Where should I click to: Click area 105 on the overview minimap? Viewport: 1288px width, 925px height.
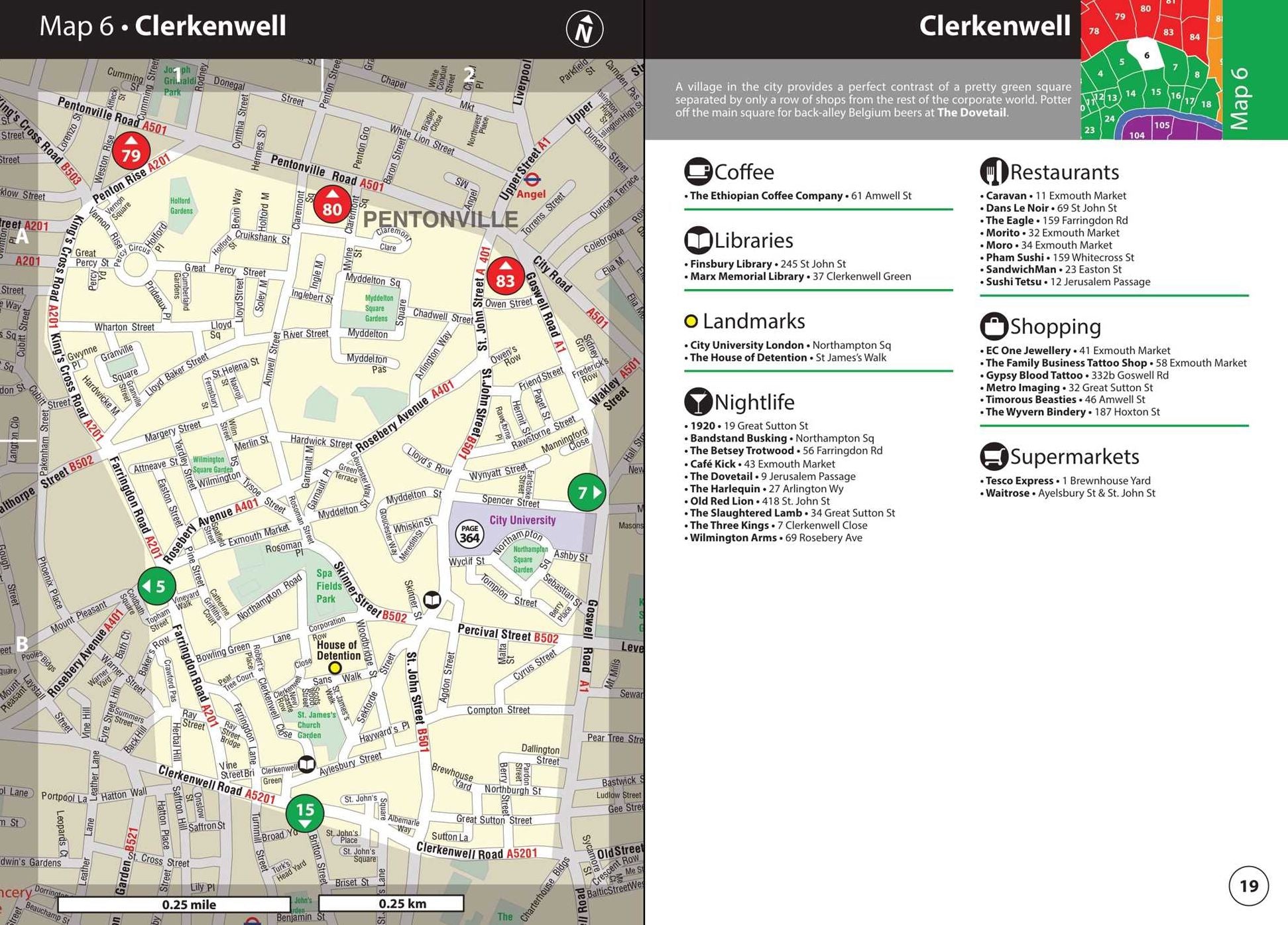click(x=1162, y=125)
